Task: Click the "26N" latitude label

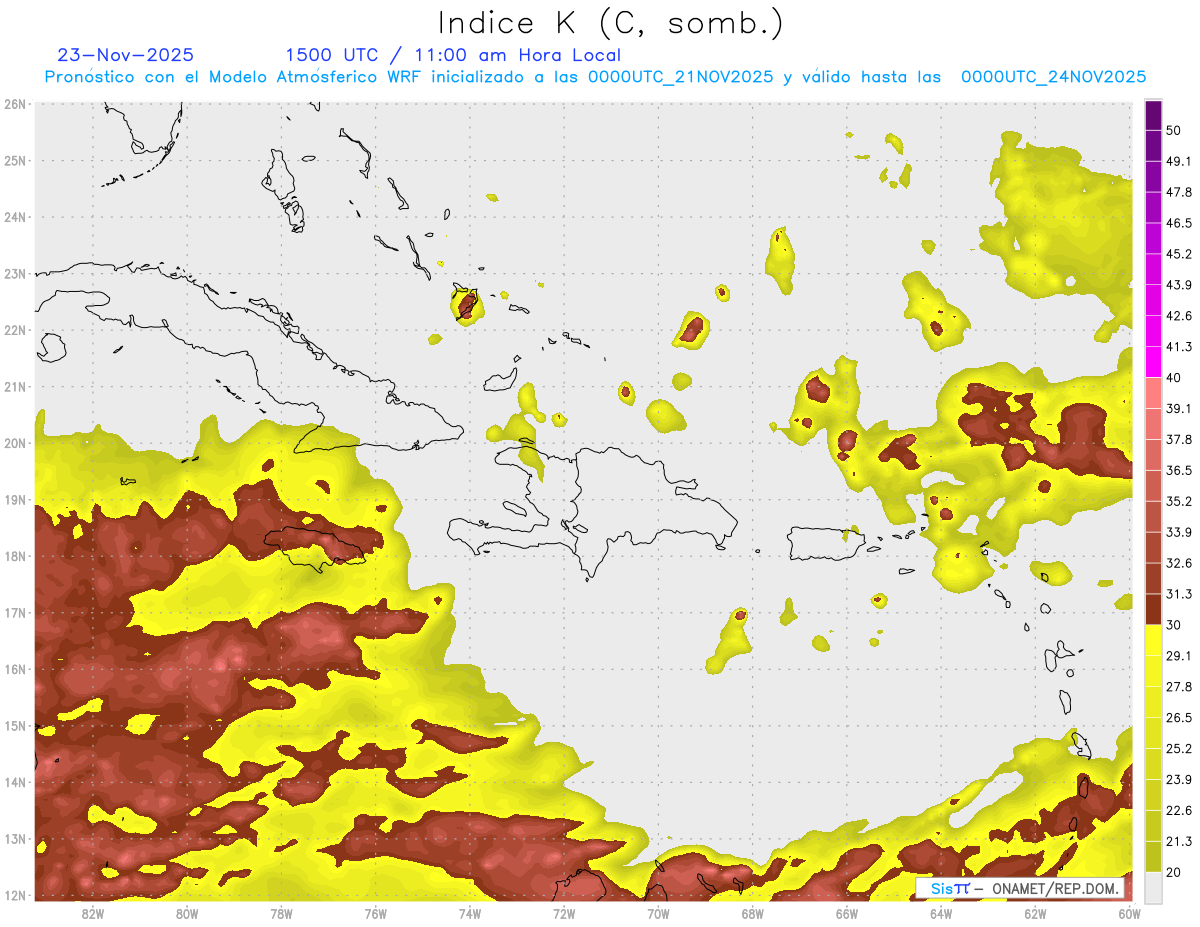Action: pos(15,103)
